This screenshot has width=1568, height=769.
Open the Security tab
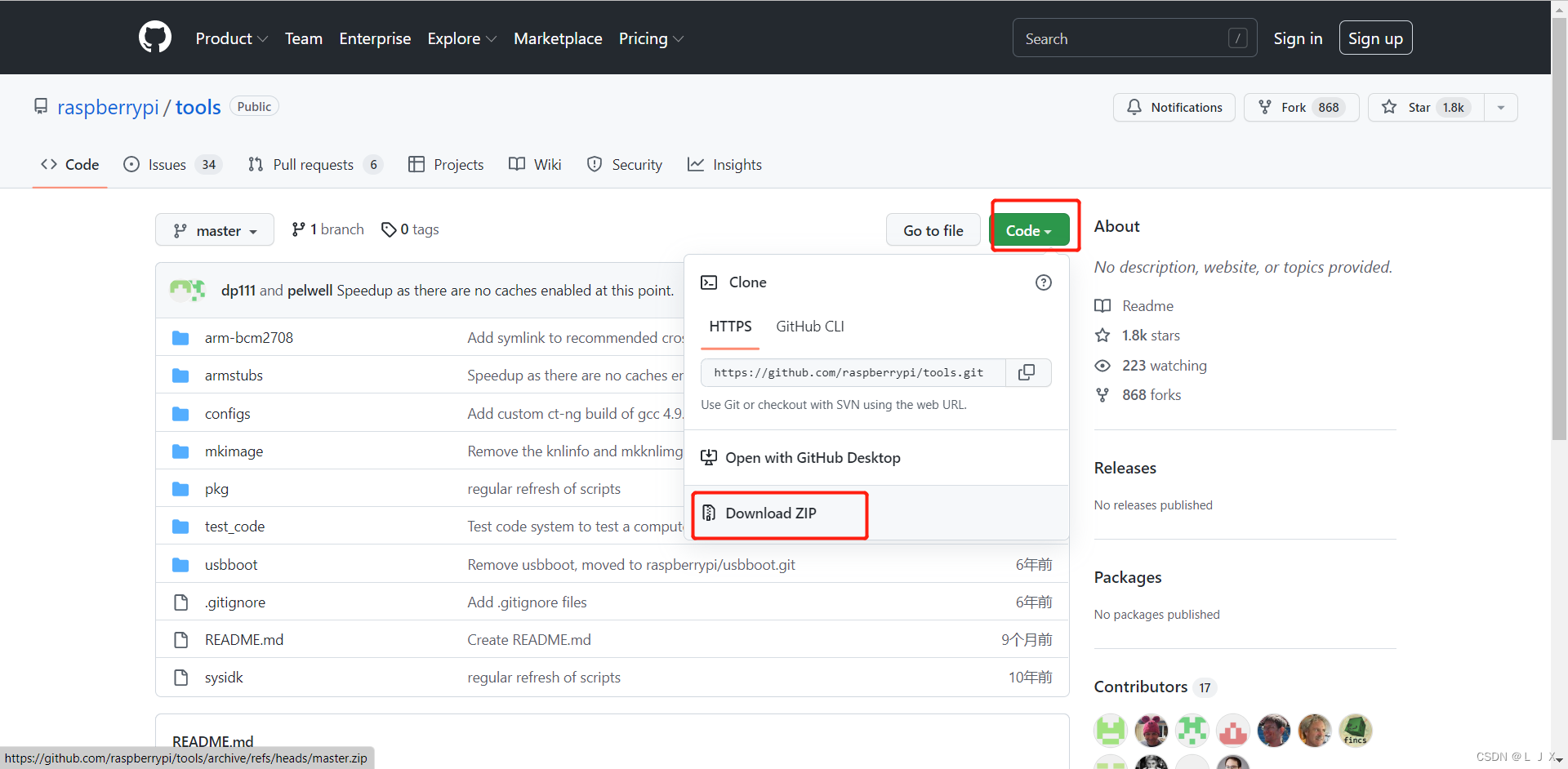(625, 165)
